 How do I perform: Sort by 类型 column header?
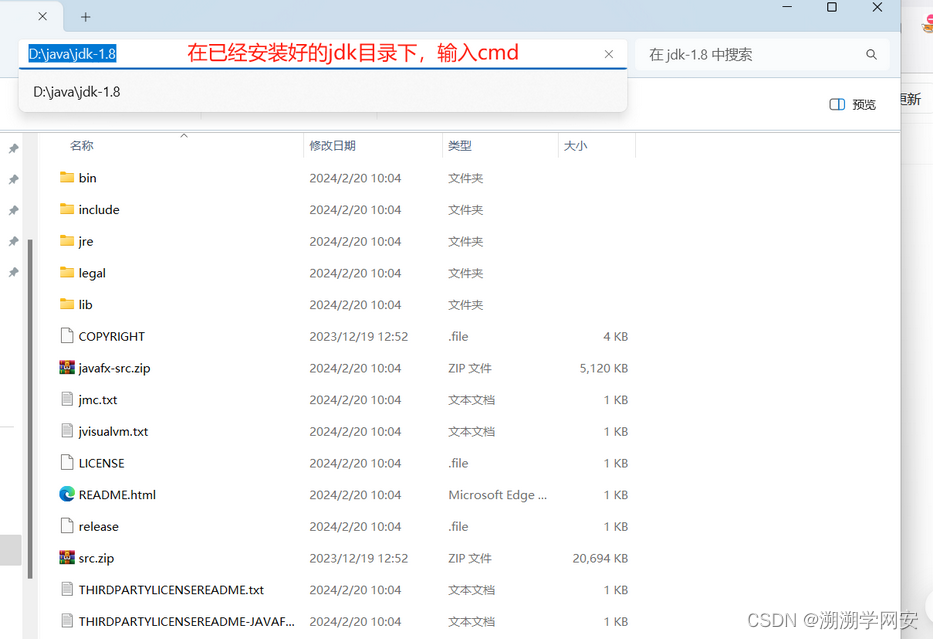click(x=460, y=146)
